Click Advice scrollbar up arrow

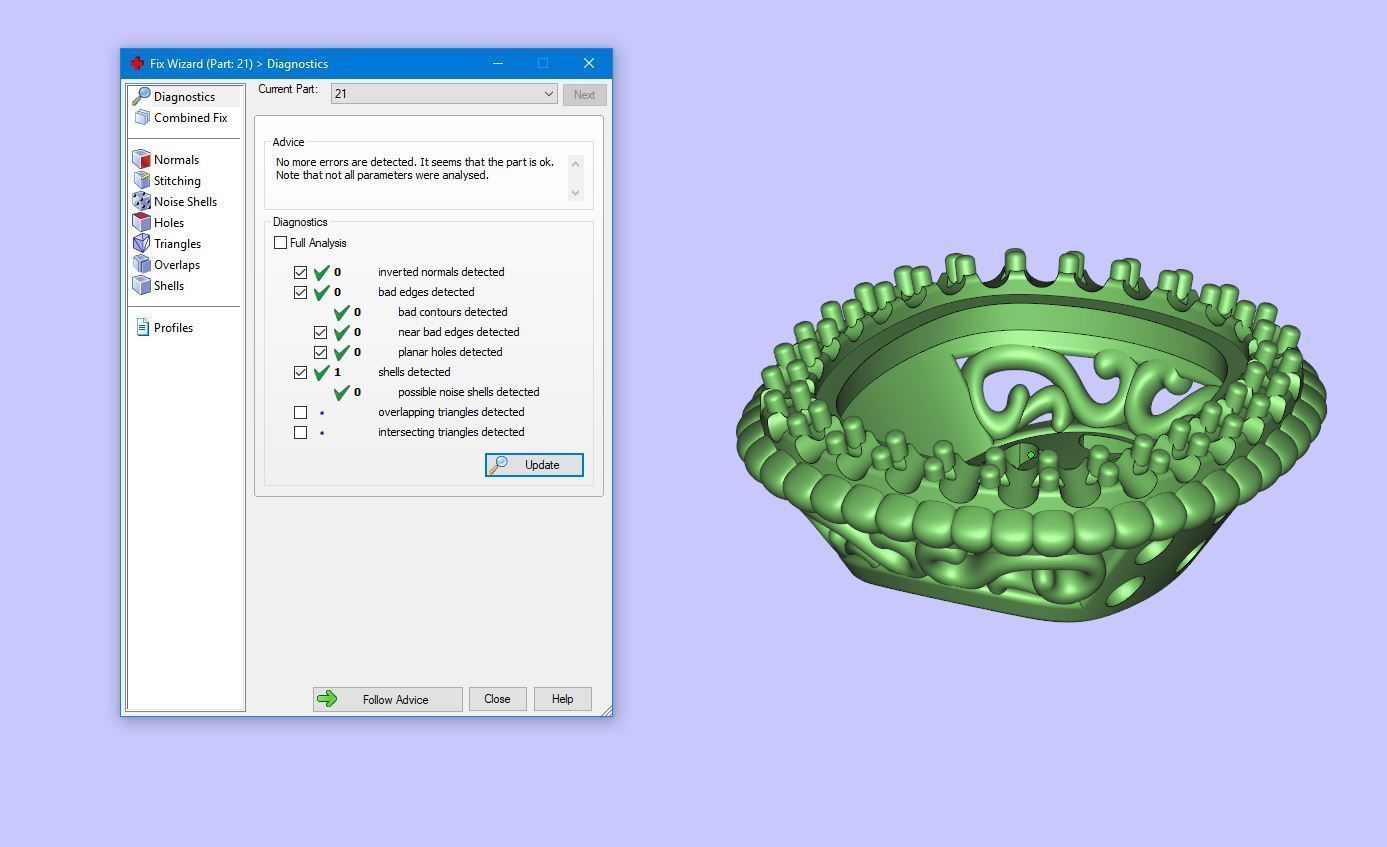[x=575, y=163]
